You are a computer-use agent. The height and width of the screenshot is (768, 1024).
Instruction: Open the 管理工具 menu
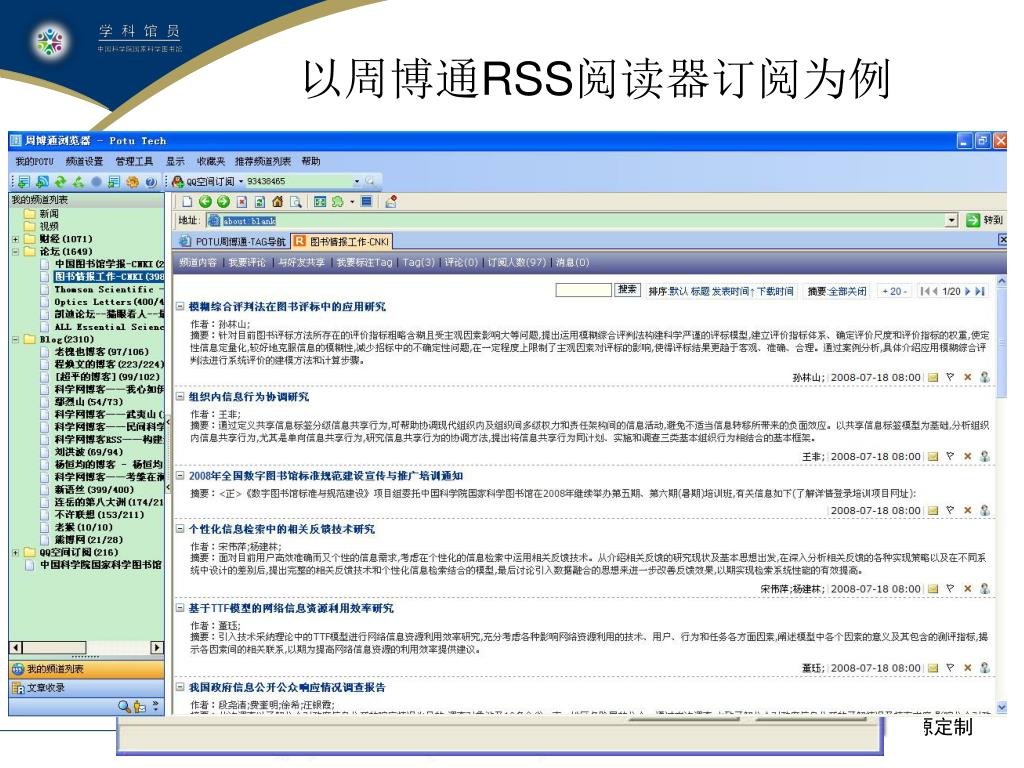tap(134, 161)
